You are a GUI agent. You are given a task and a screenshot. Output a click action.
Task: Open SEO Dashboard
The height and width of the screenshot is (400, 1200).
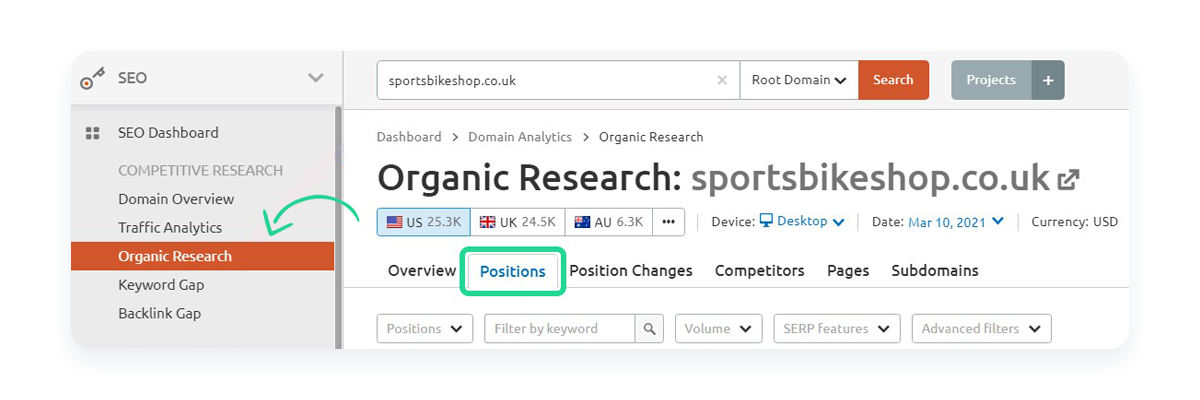pos(168,132)
